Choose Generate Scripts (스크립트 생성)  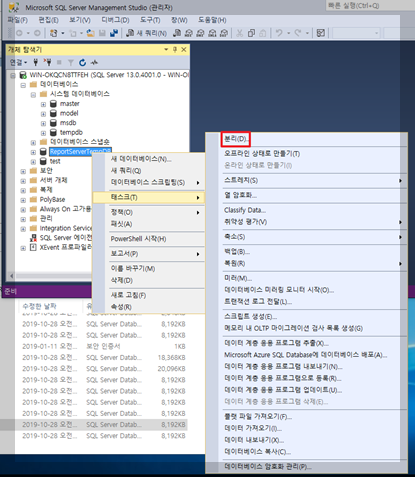tap(250, 316)
